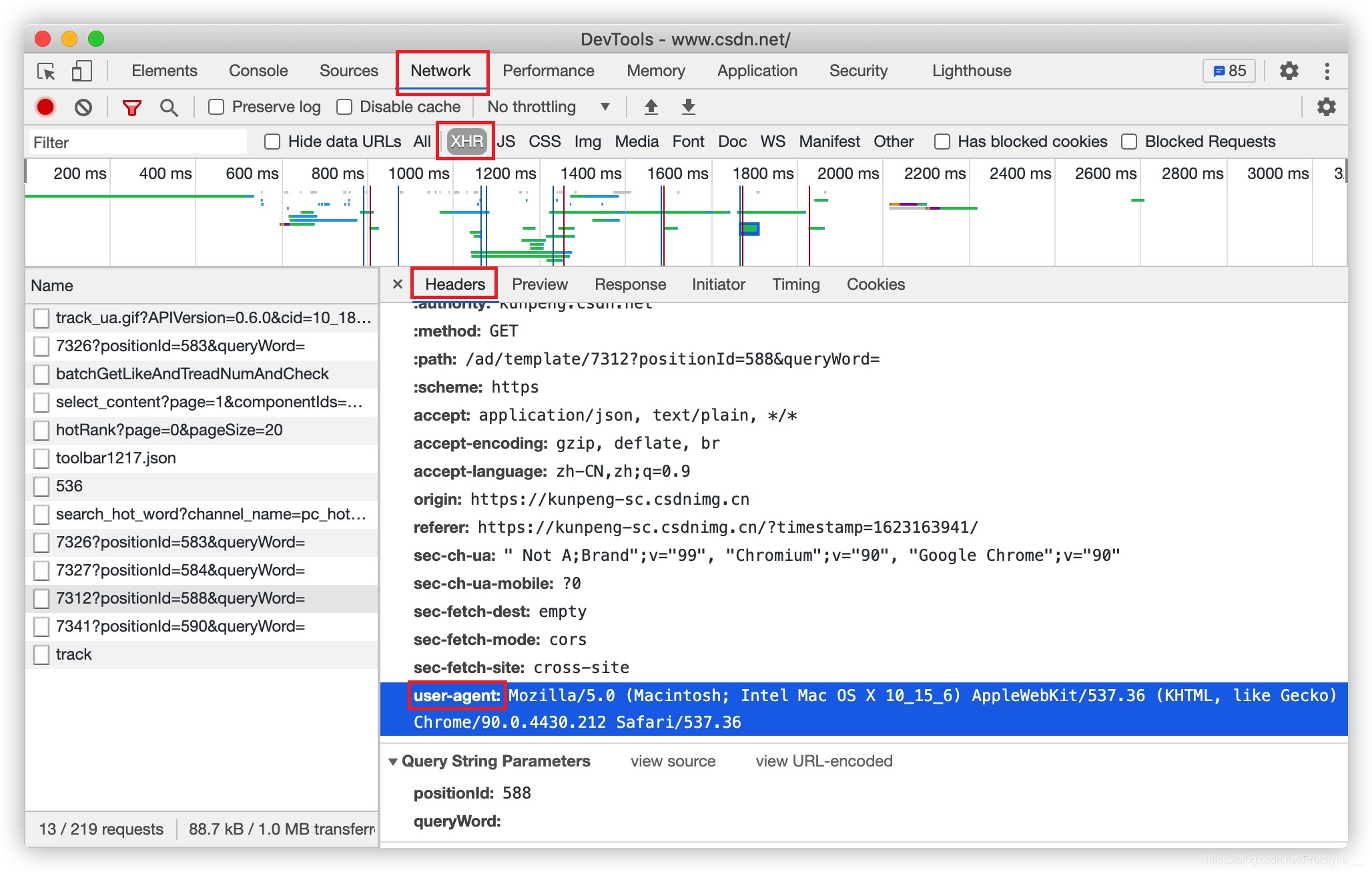Viewport: 1372px width, 872px height.
Task: Select the XHR filter button
Action: [465, 140]
